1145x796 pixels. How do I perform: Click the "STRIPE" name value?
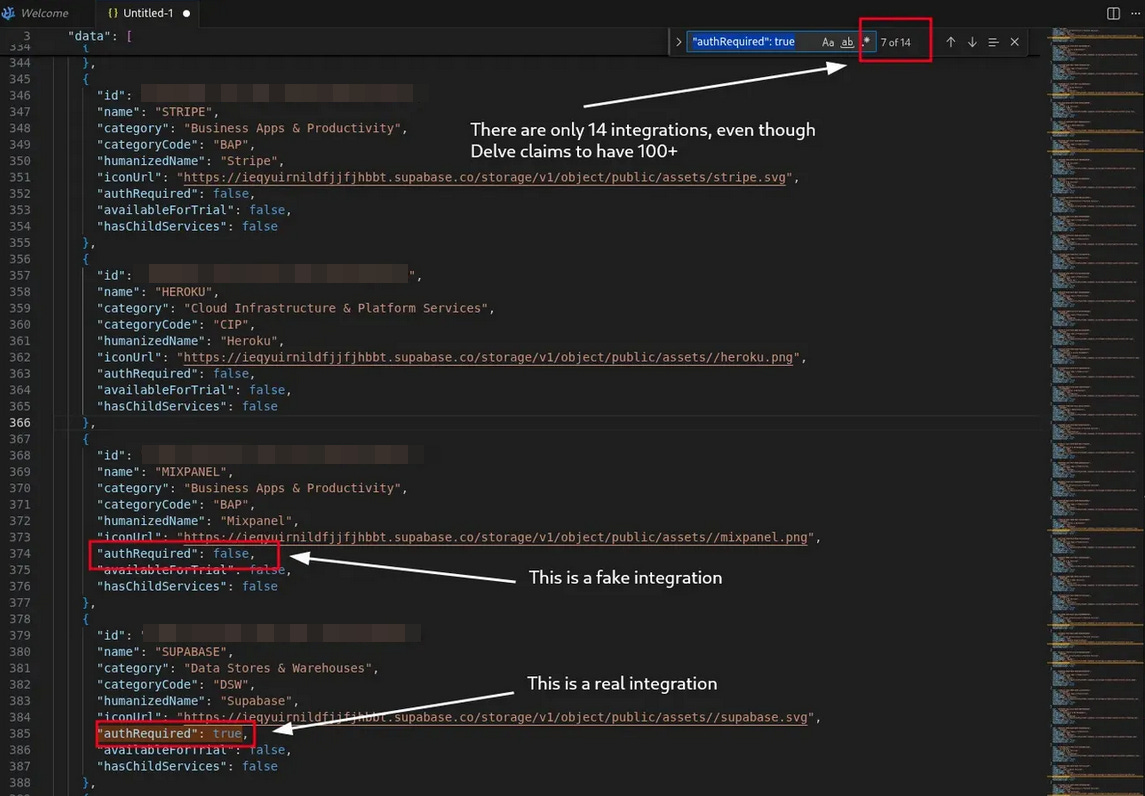tap(183, 112)
